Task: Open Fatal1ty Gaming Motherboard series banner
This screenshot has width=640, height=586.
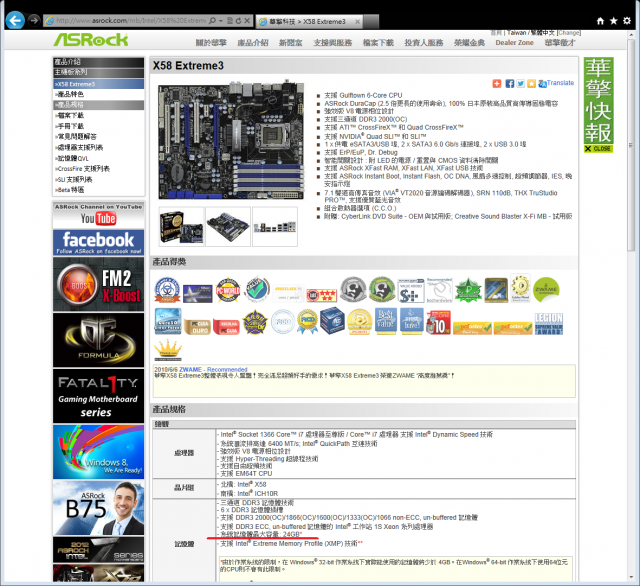Action: point(98,396)
